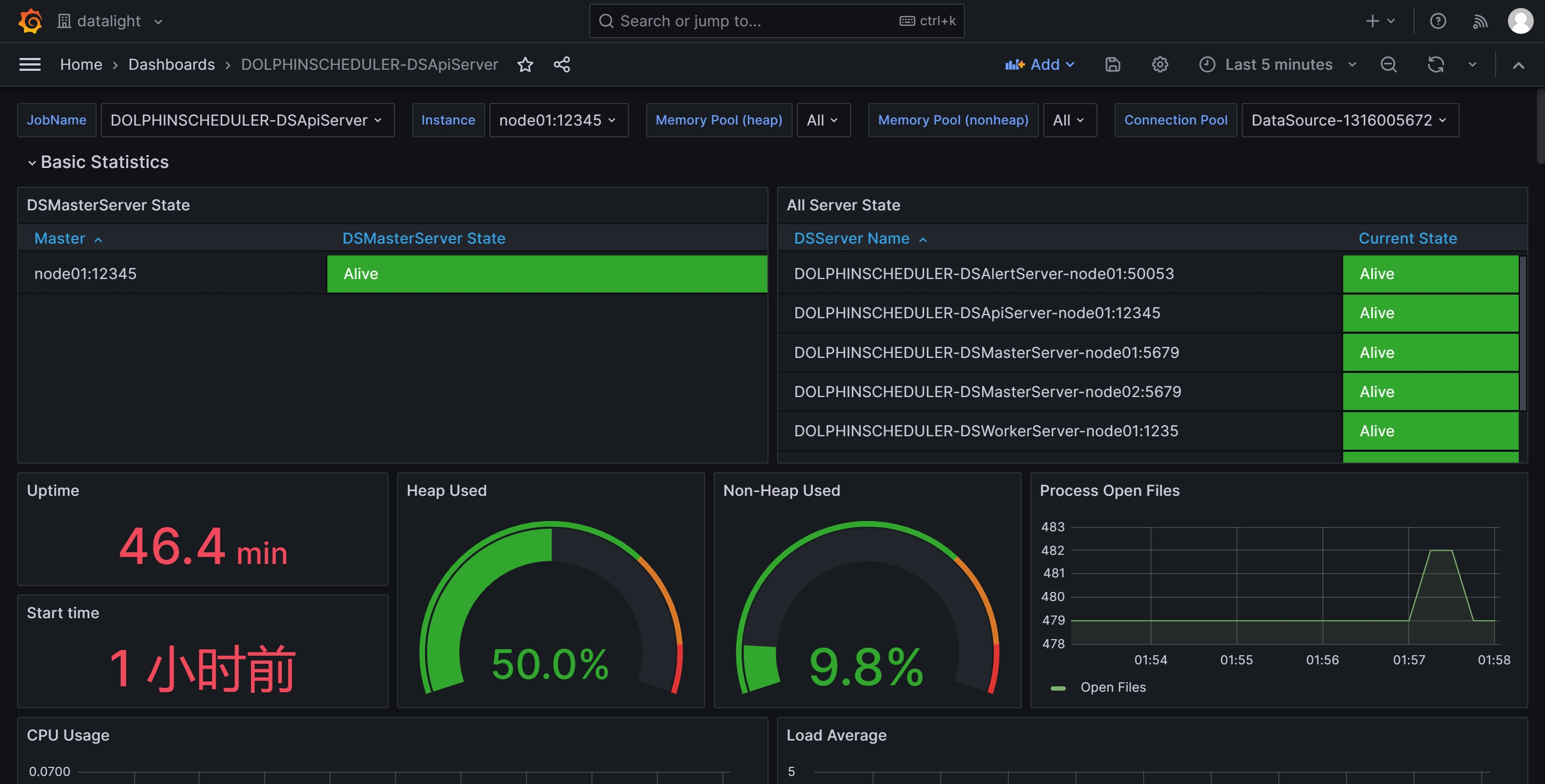
Task: Click the Grafana logo icon
Action: tap(30, 21)
